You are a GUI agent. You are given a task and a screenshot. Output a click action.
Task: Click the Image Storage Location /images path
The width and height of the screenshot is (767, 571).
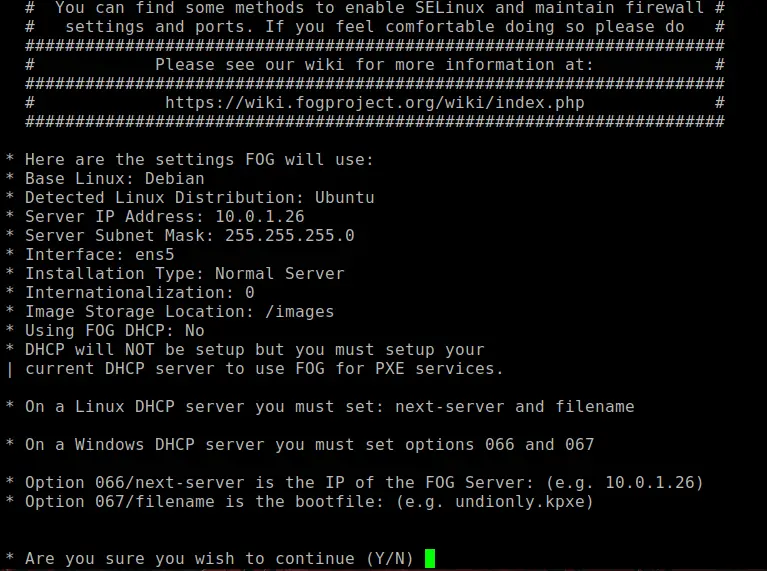(x=299, y=312)
